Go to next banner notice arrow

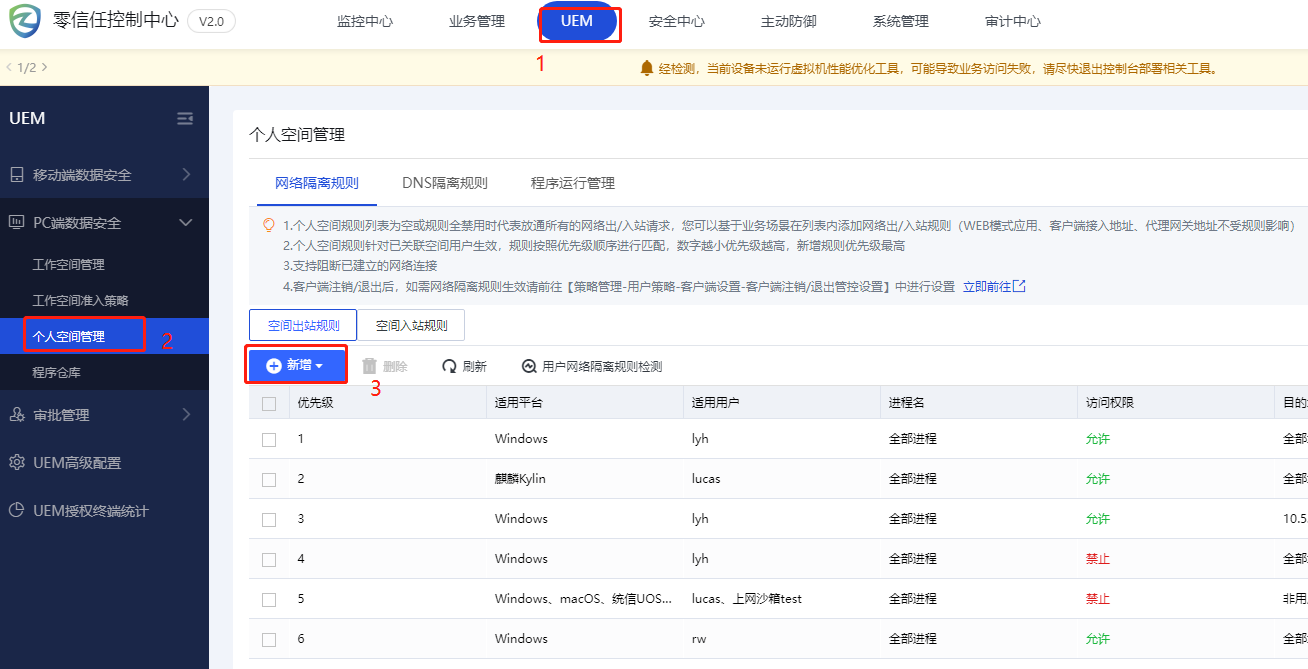pos(44,67)
